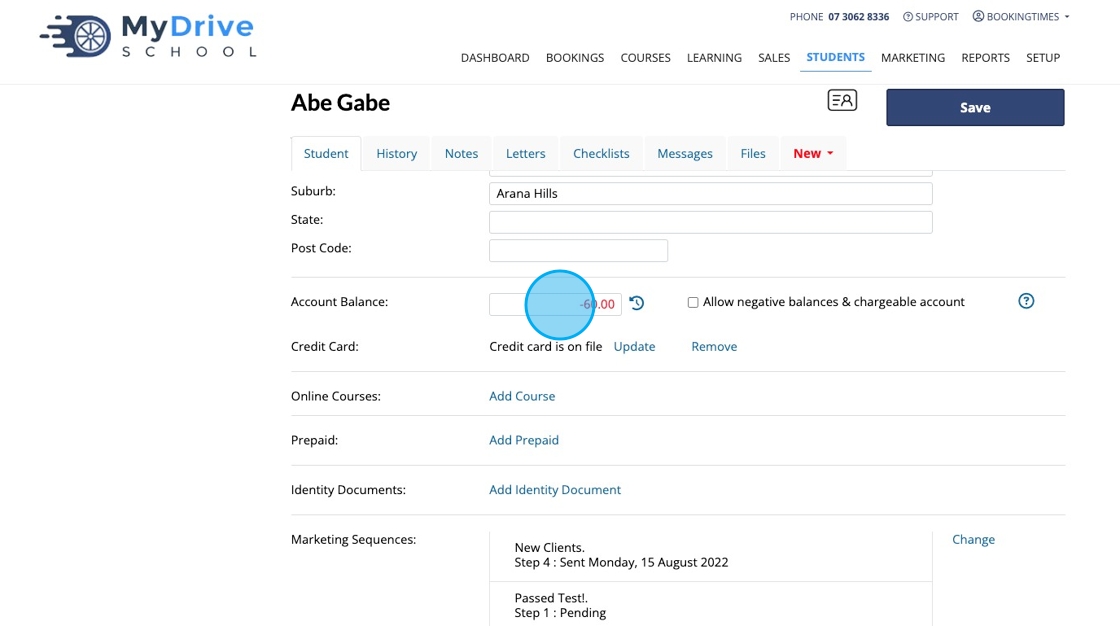Go to the Messages tab
Image resolution: width=1120 pixels, height=626 pixels.
tap(685, 153)
